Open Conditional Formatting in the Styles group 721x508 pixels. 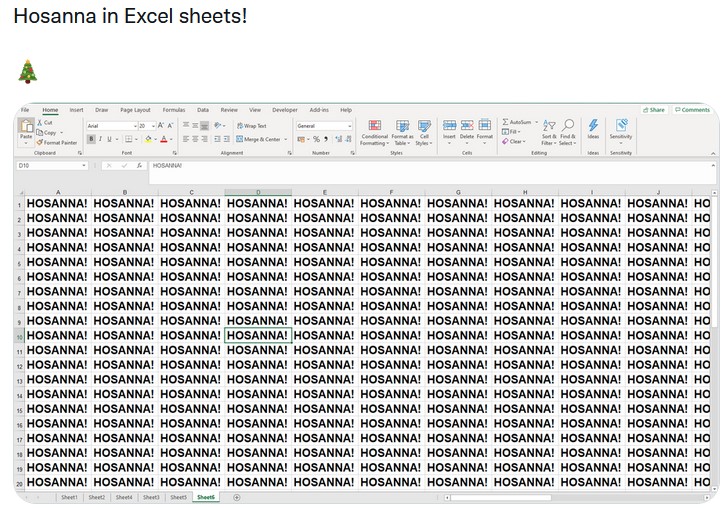coord(374,133)
